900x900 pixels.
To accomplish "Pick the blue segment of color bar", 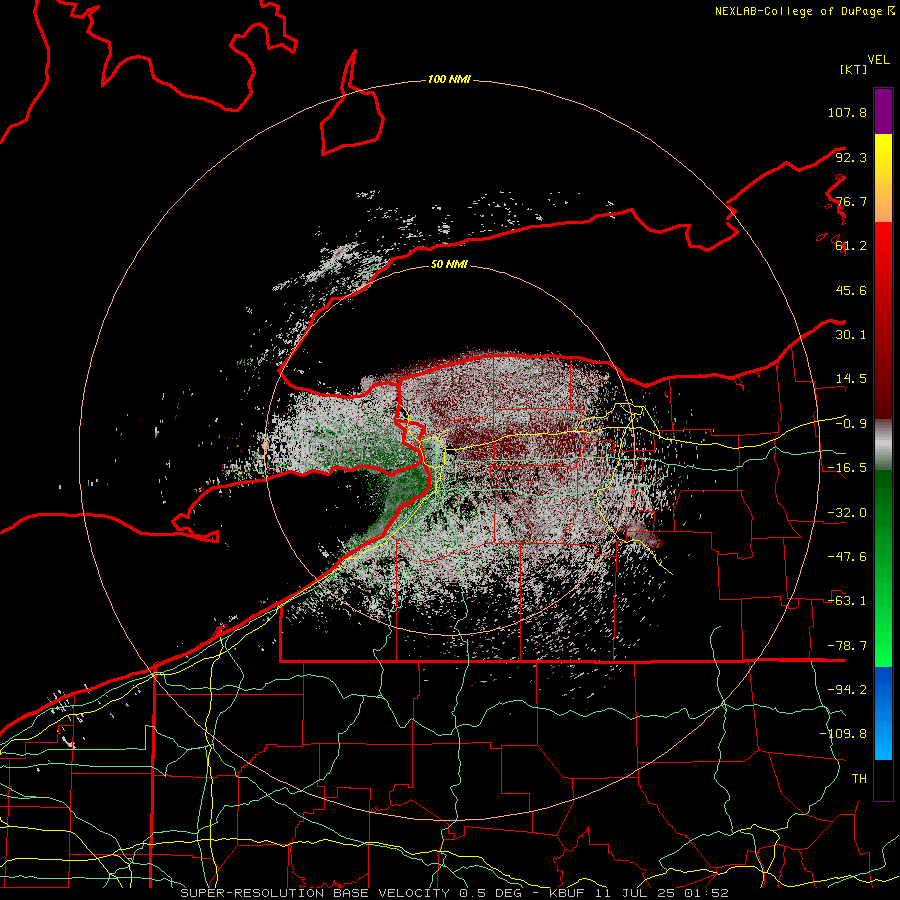I will 883,713.
